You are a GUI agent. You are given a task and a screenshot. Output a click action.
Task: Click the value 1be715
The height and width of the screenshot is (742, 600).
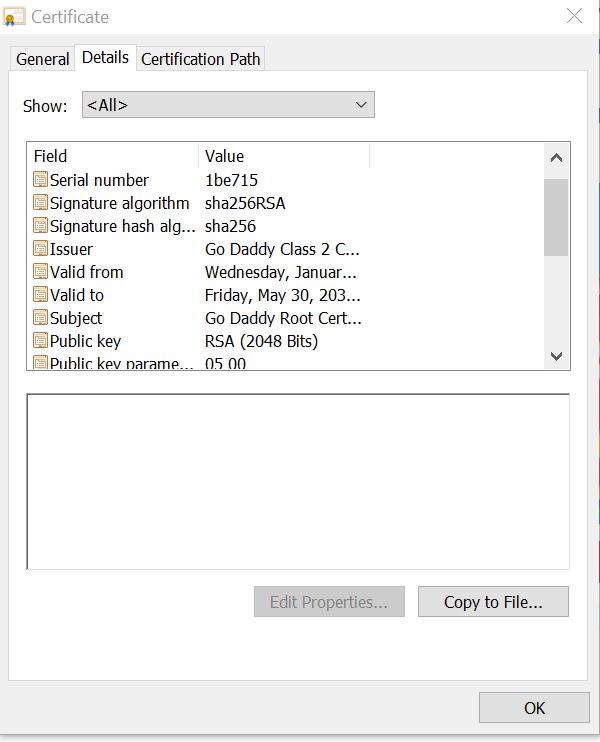point(231,180)
